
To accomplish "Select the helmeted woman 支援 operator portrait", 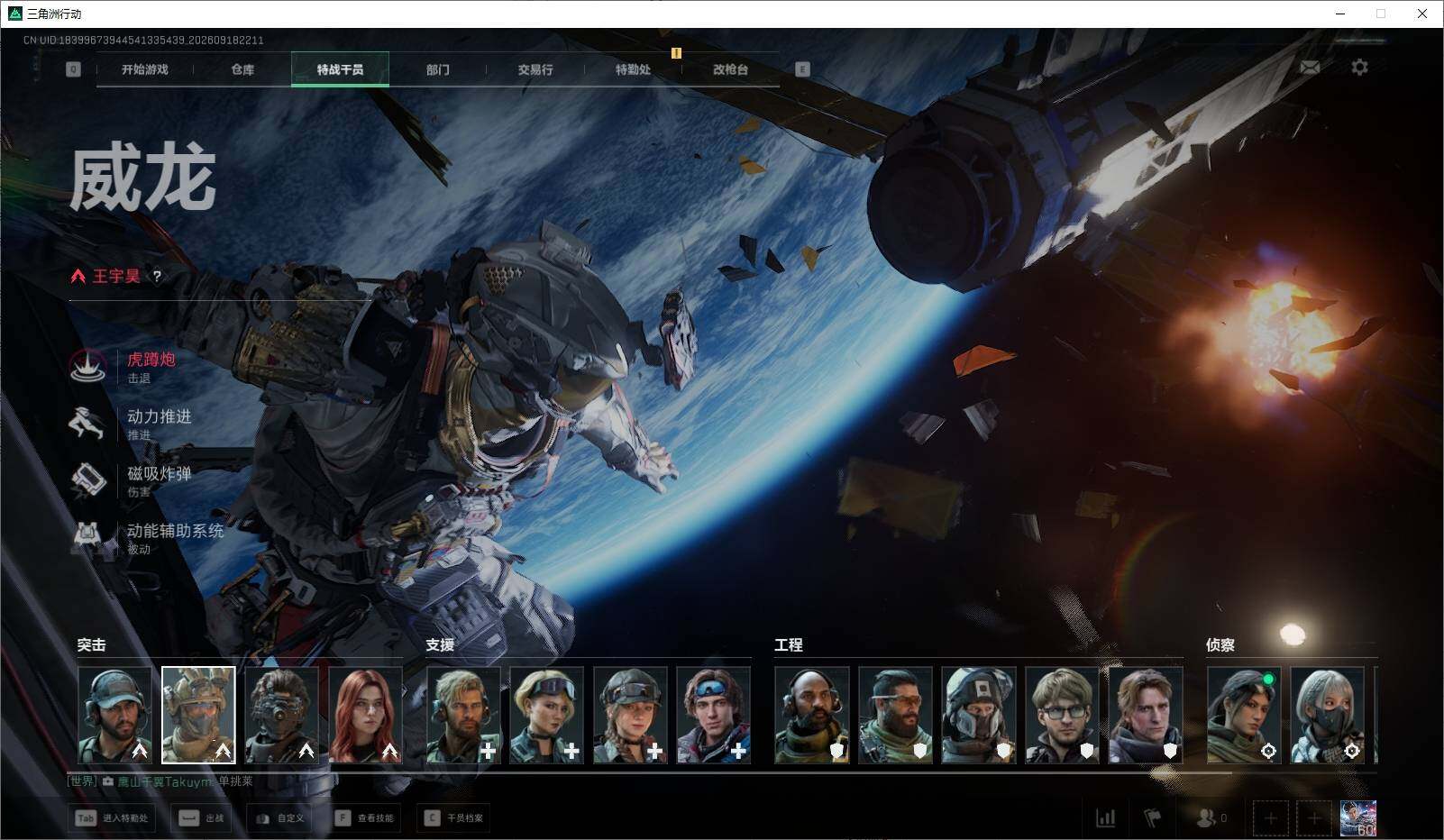I will tap(630, 715).
